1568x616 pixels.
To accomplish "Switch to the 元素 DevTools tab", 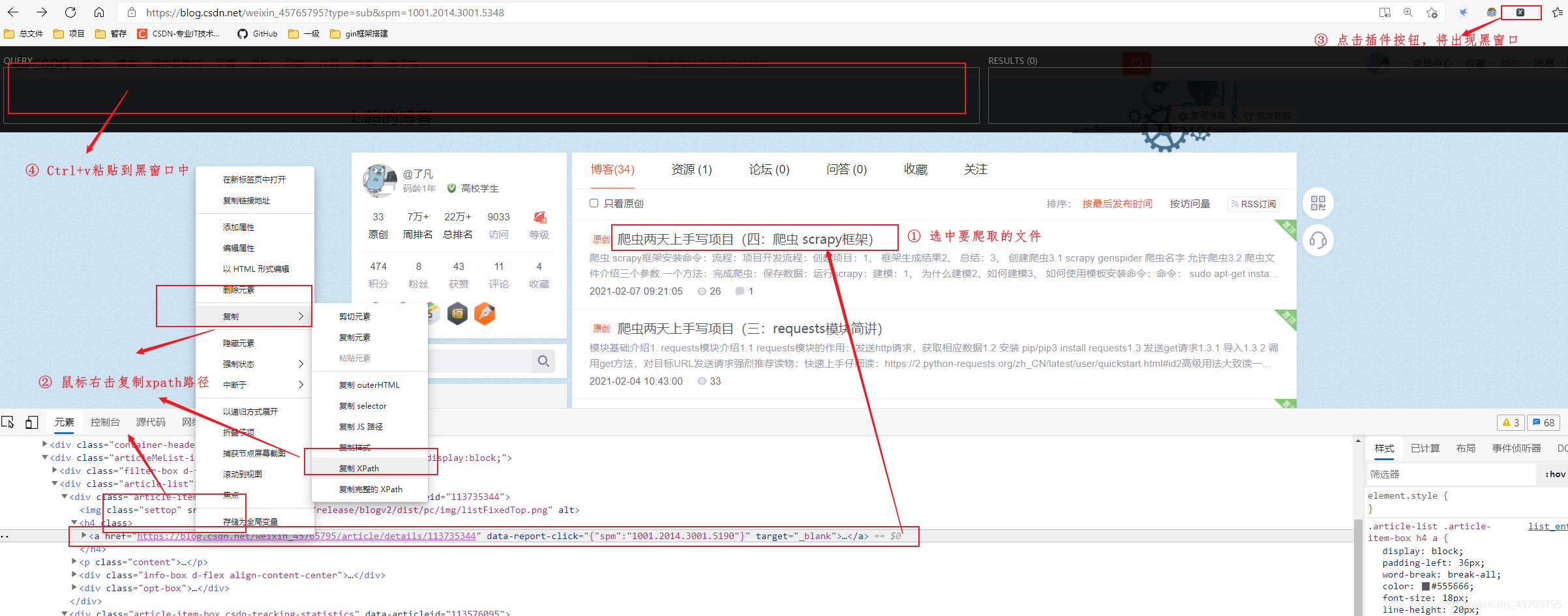I will click(64, 422).
